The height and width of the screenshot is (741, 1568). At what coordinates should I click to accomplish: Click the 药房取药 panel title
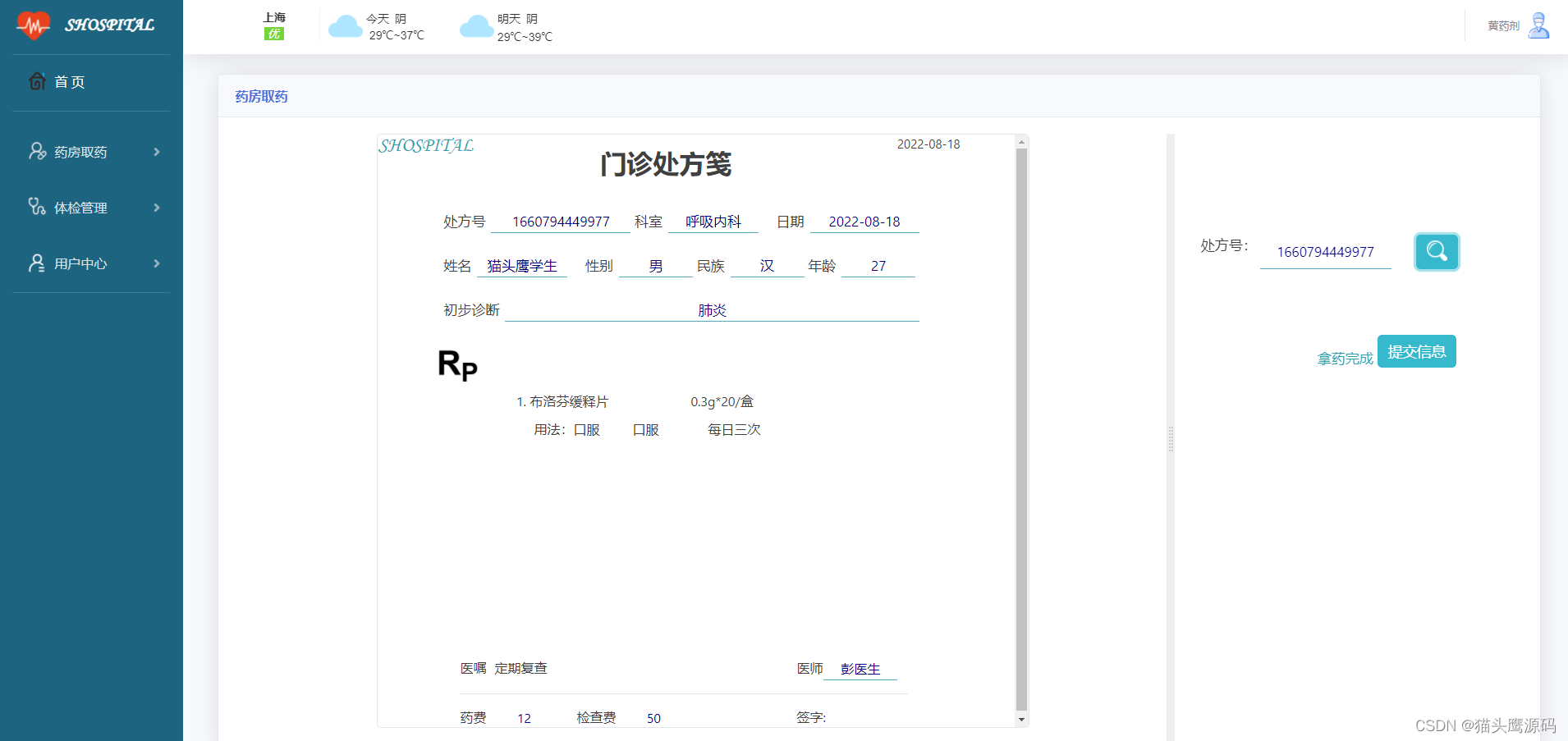(261, 97)
